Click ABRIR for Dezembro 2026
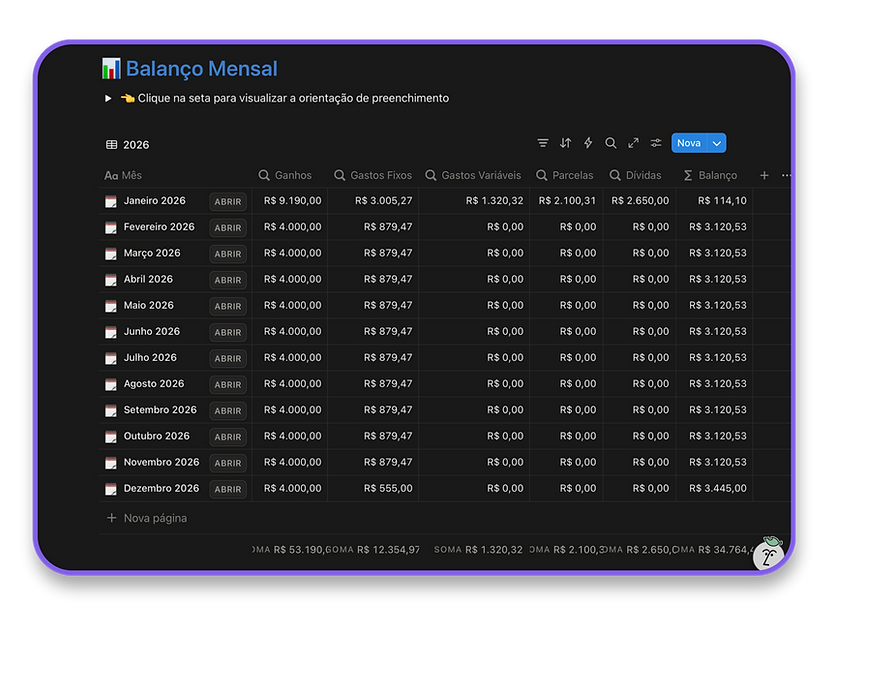895x691 pixels. (228, 489)
